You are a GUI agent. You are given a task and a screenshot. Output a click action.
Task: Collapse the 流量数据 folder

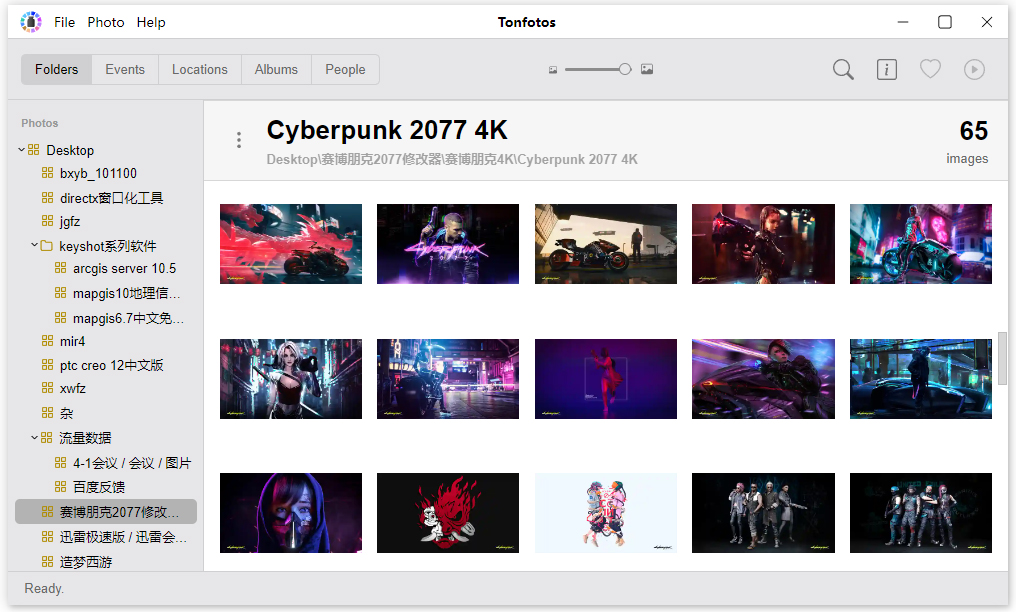pos(34,438)
